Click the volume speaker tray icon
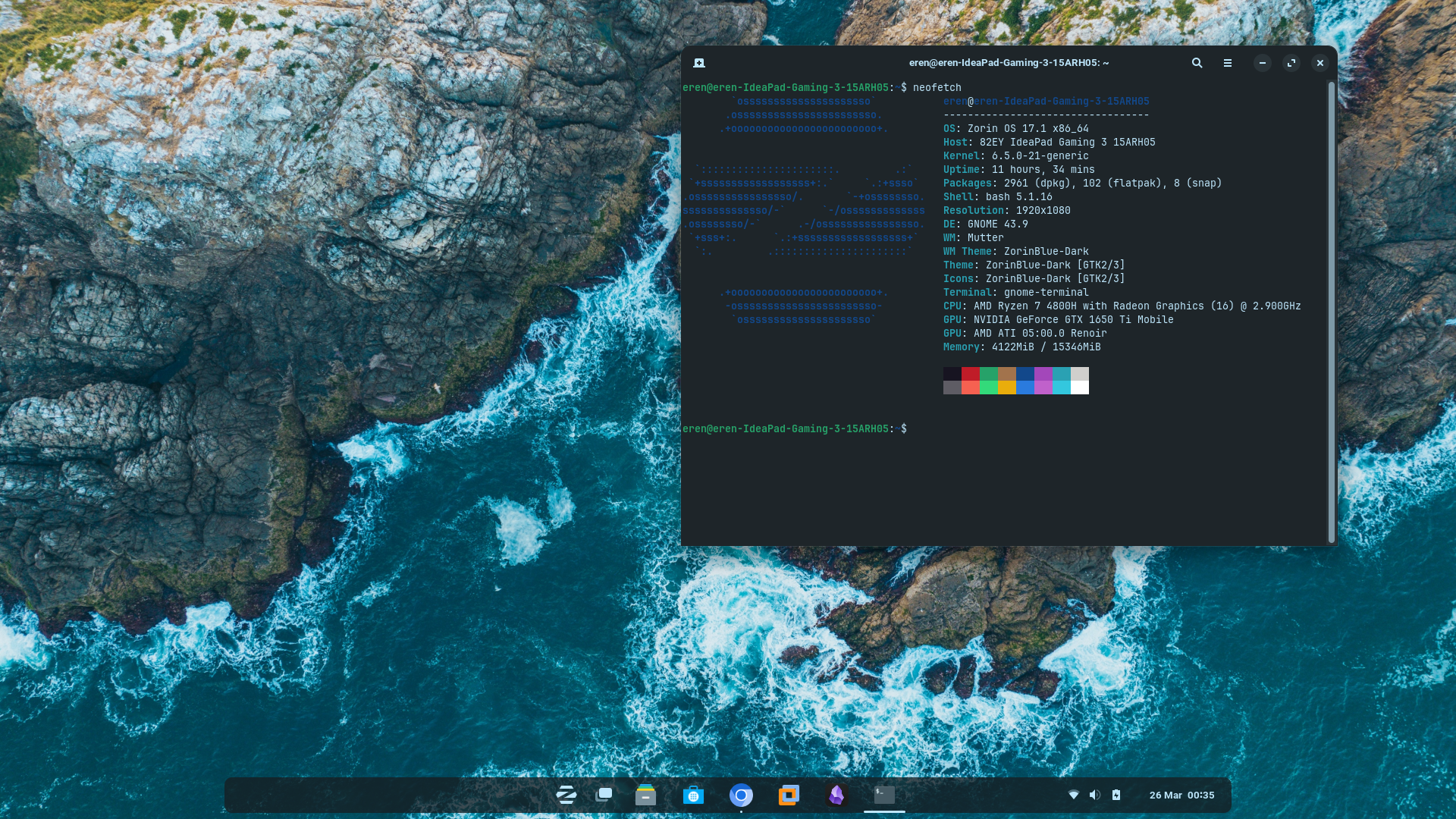The height and width of the screenshot is (819, 1456). click(x=1094, y=795)
